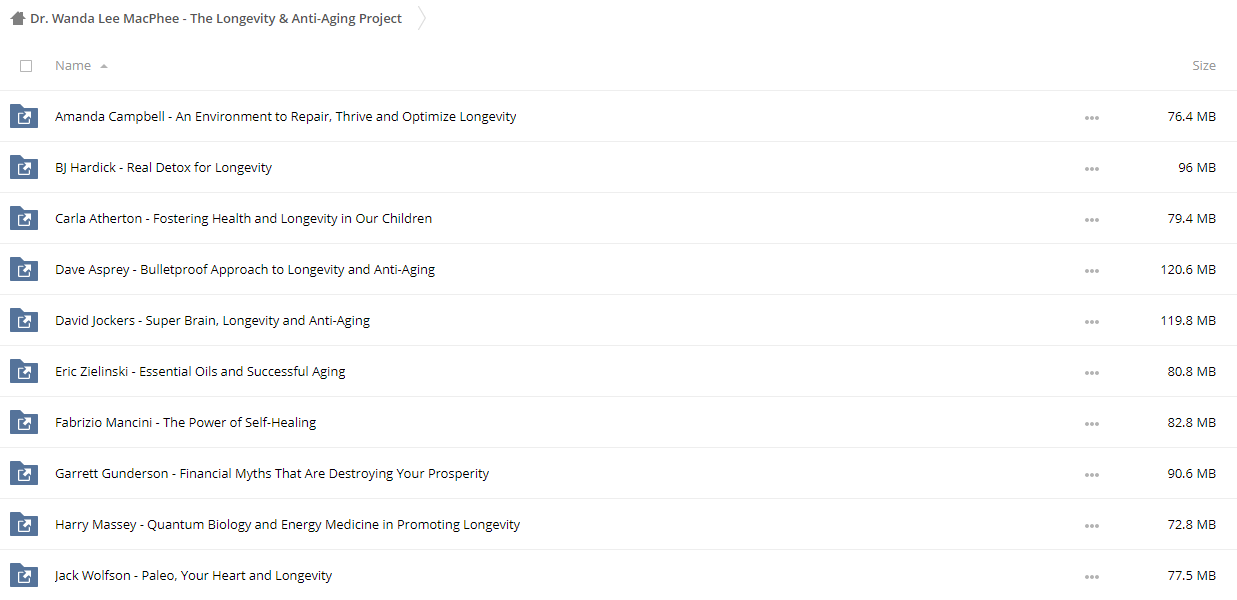Click the BJ Hardick folder icon
This screenshot has width=1237, height=600.
24,167
